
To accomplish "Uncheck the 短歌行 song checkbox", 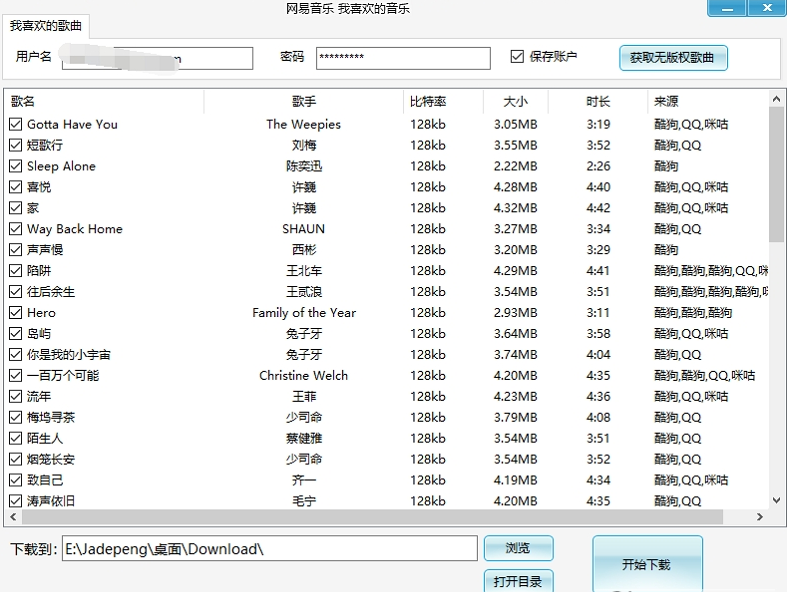I will [x=16, y=145].
